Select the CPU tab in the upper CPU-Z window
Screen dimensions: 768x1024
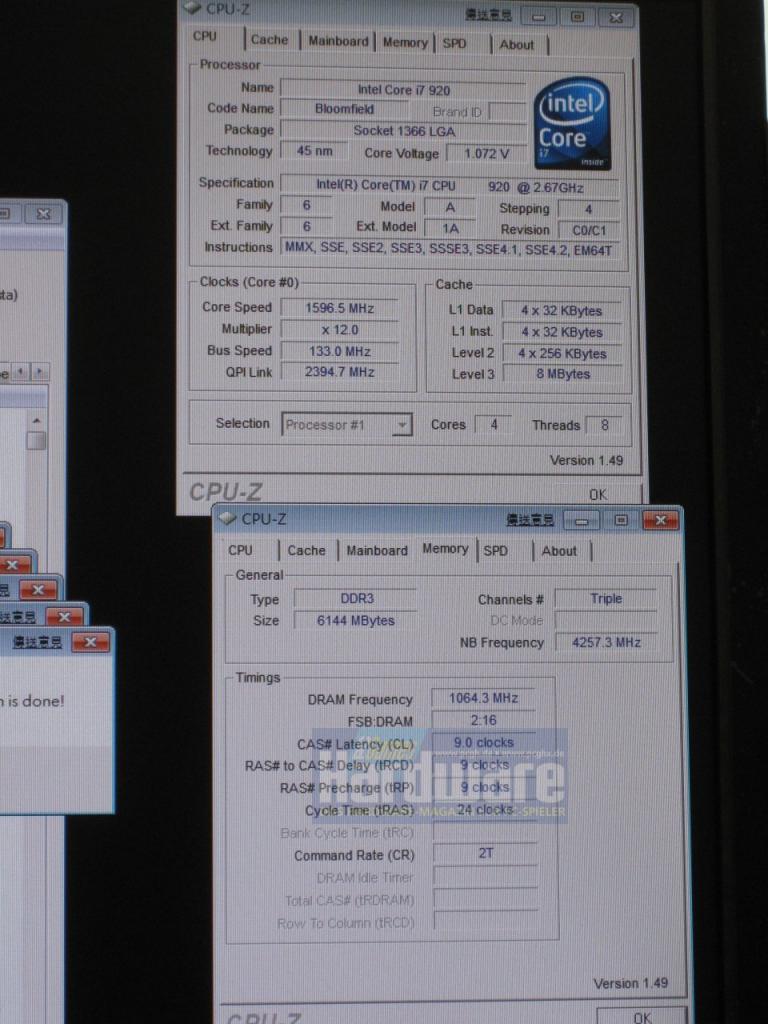coord(205,37)
